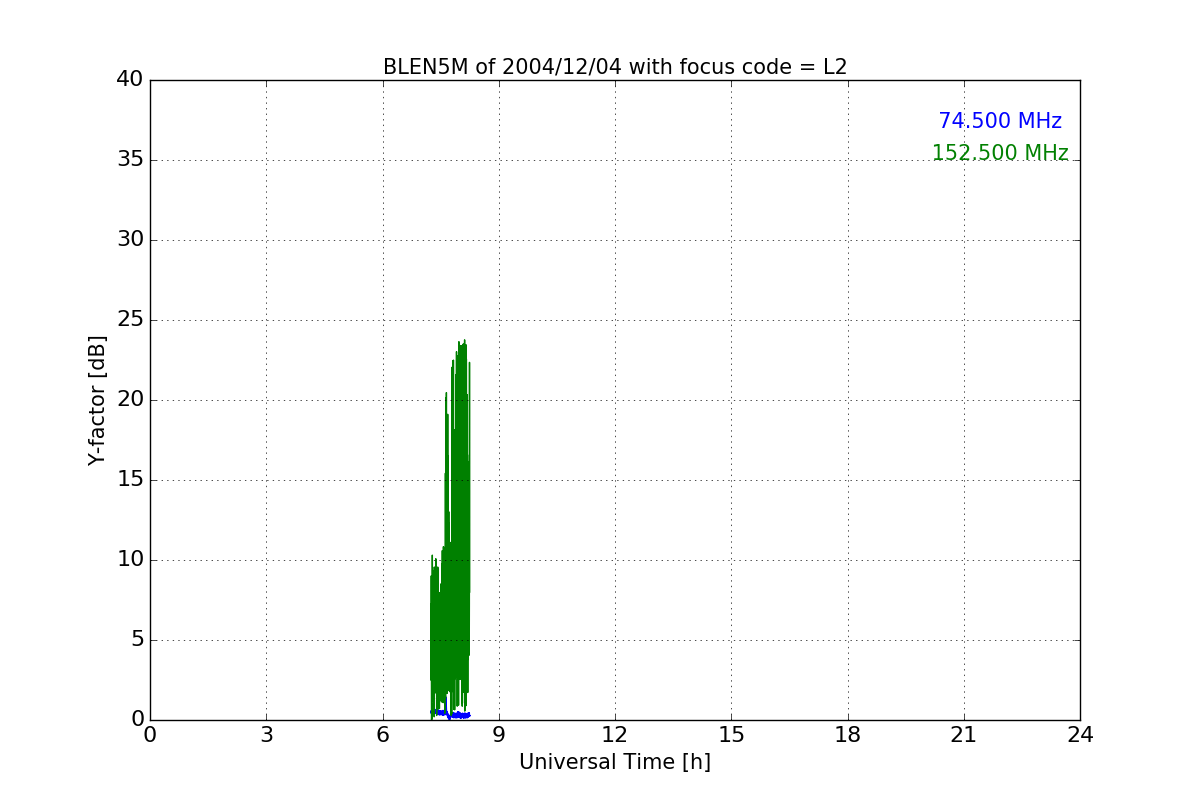Click the y-axis tick label 15

coord(130,479)
